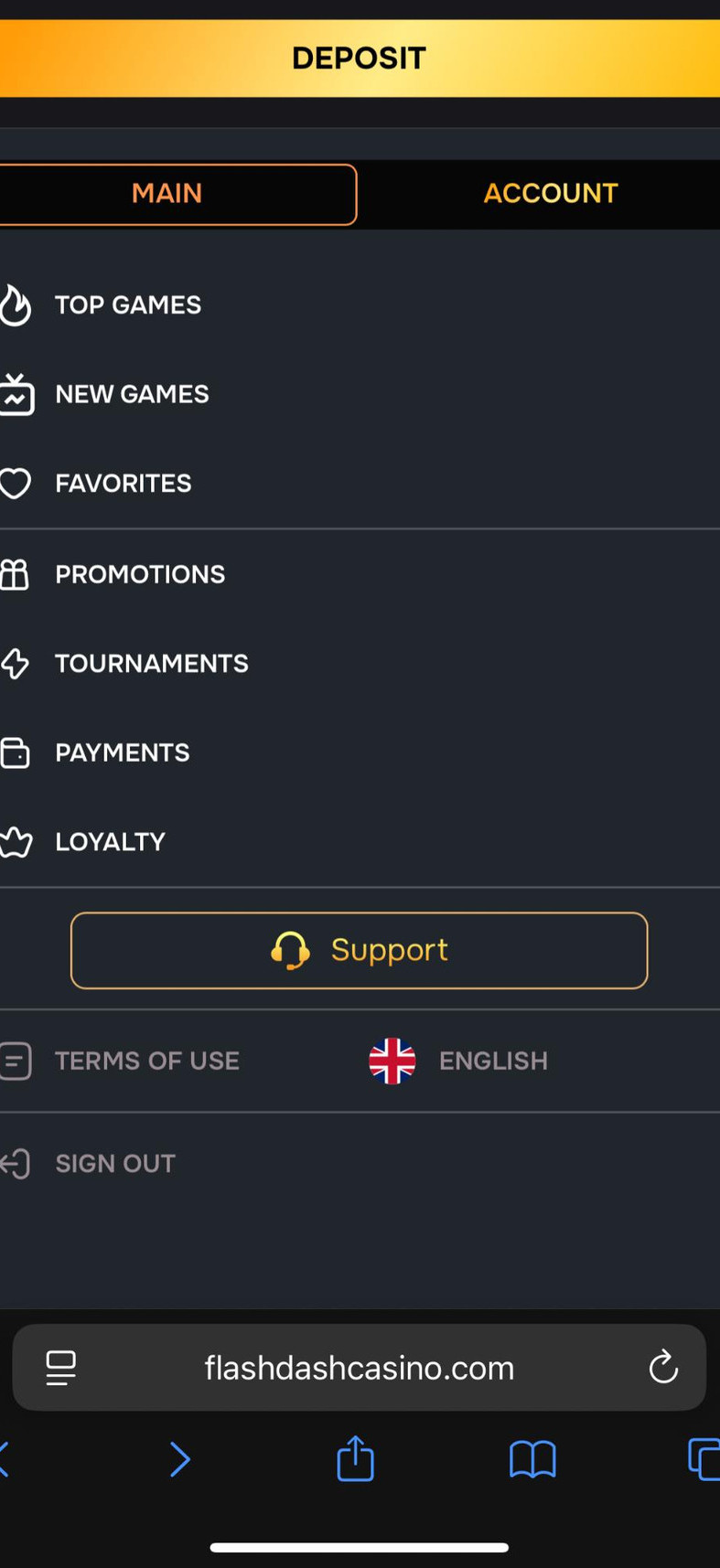
Task: Open the ENGLISH language selector
Action: [x=459, y=1061]
